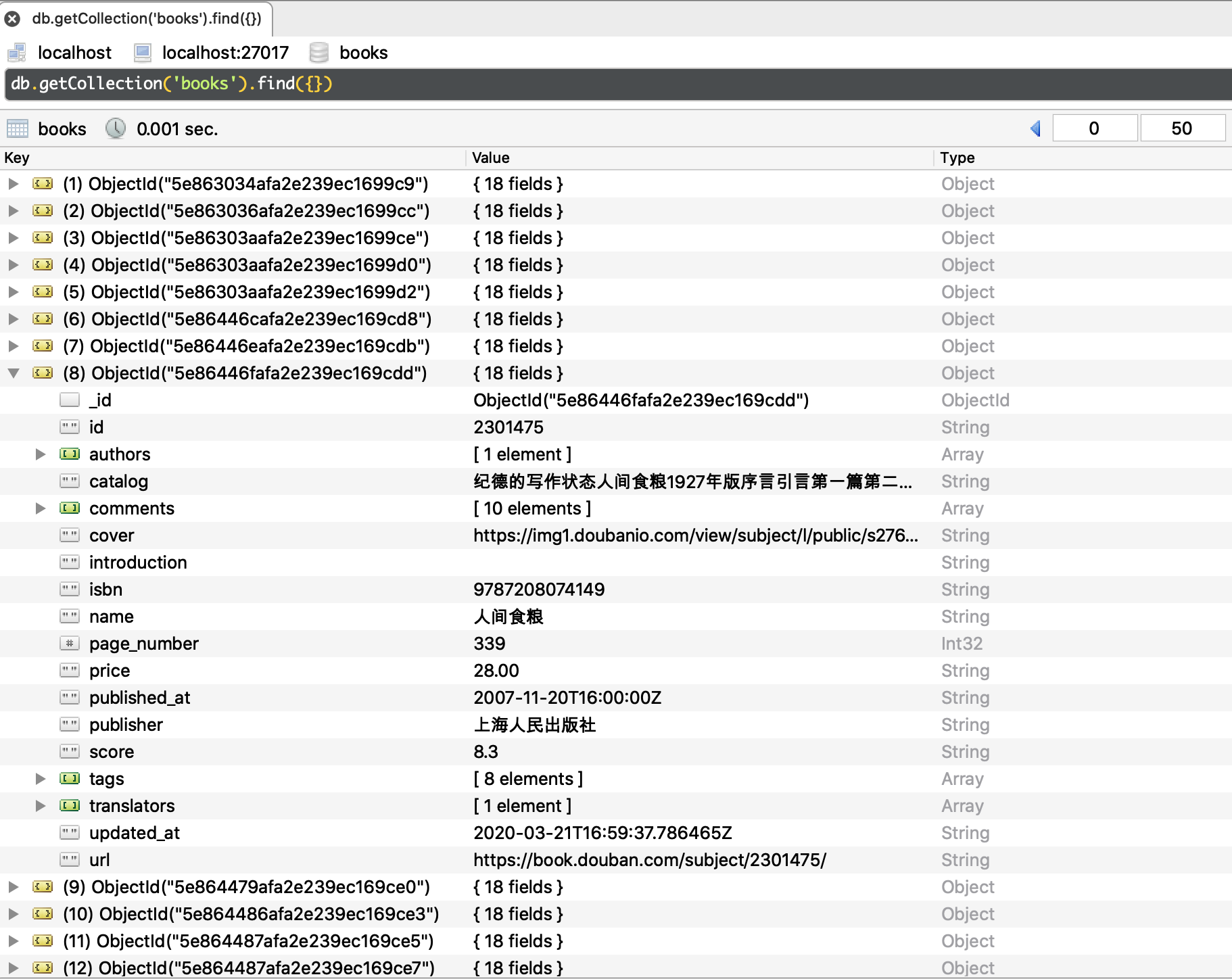Click object icon of document (6)
This screenshot has width=1232, height=979.
[43, 319]
